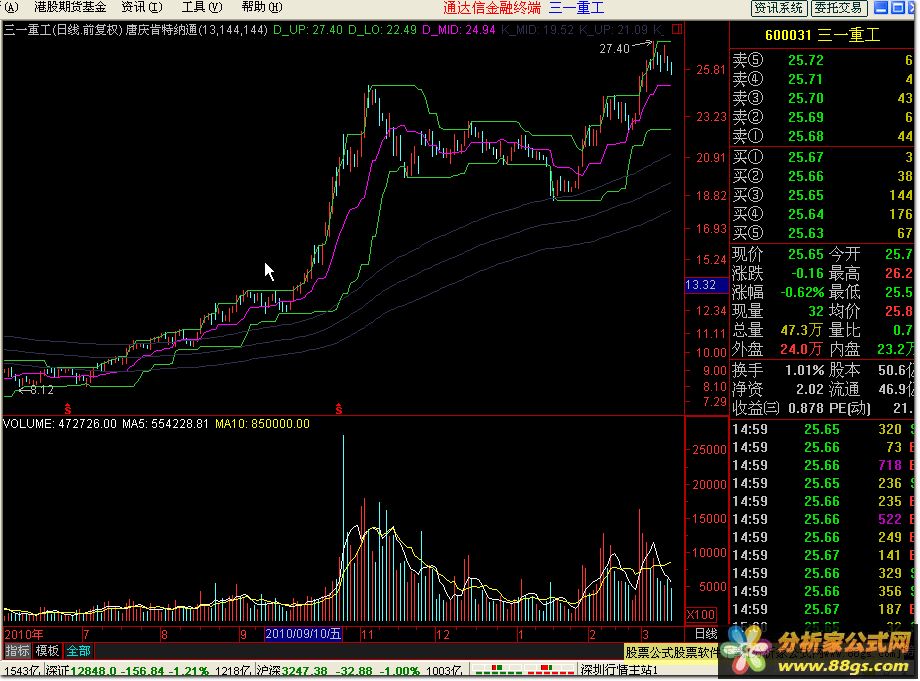This screenshot has height=681, width=920.
Task: Click the 深圳行情主站1 server status
Action: tap(620, 670)
